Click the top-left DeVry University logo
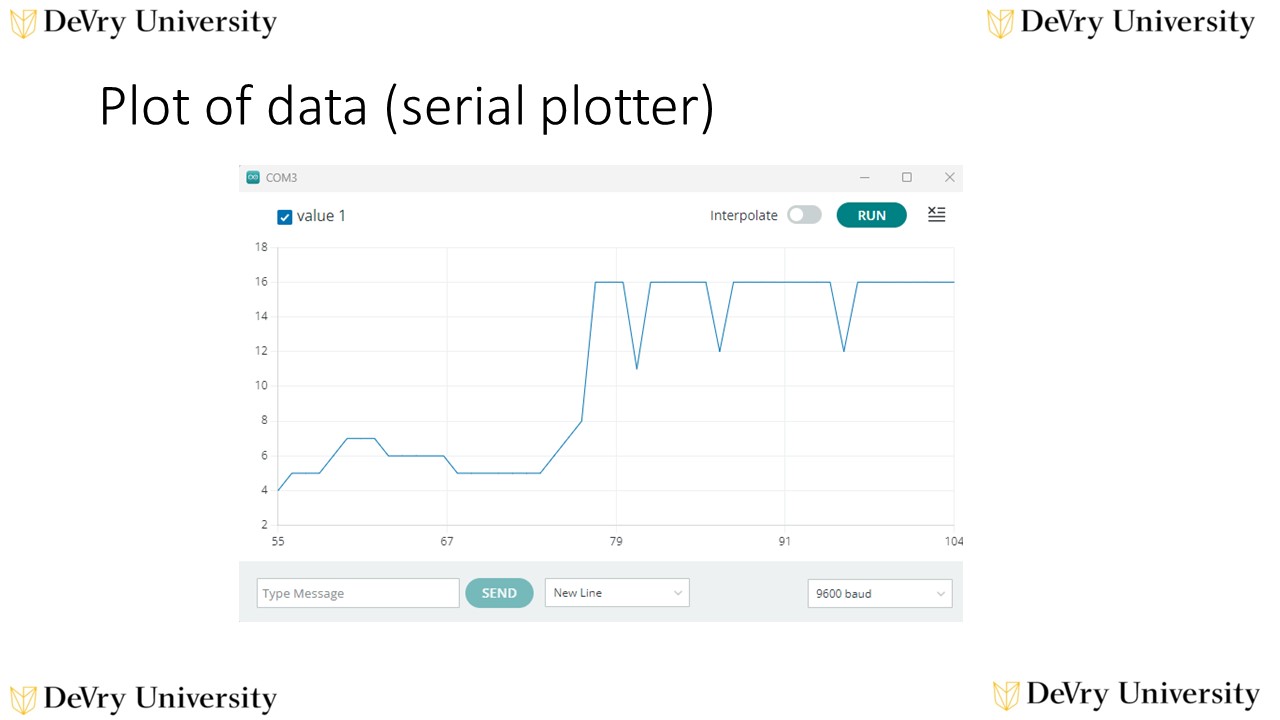 [143, 23]
